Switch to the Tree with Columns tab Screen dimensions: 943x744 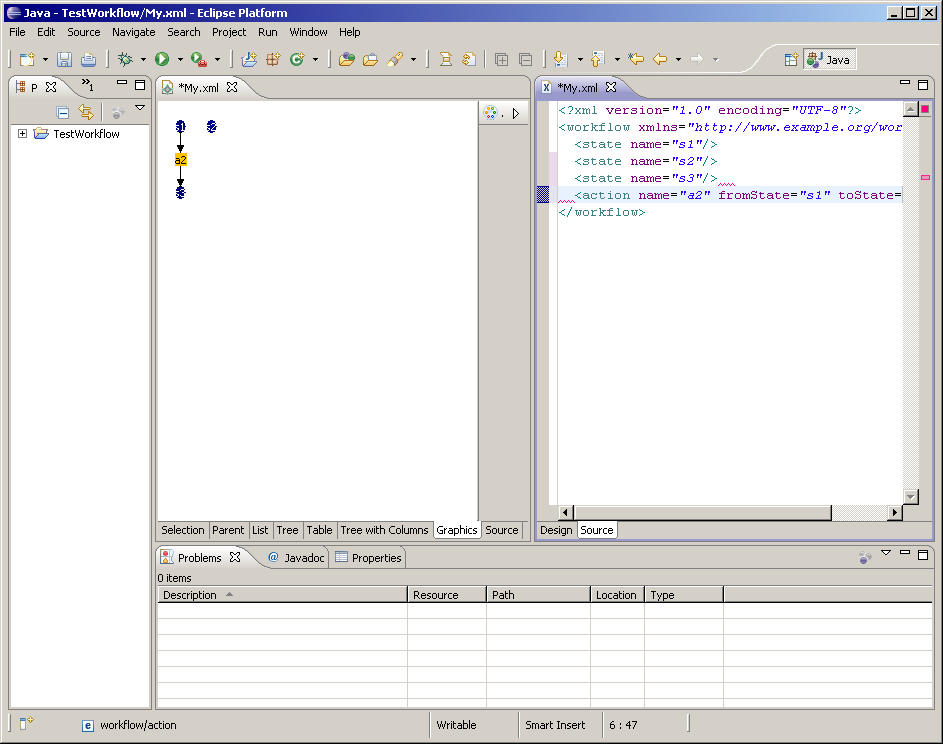point(384,530)
